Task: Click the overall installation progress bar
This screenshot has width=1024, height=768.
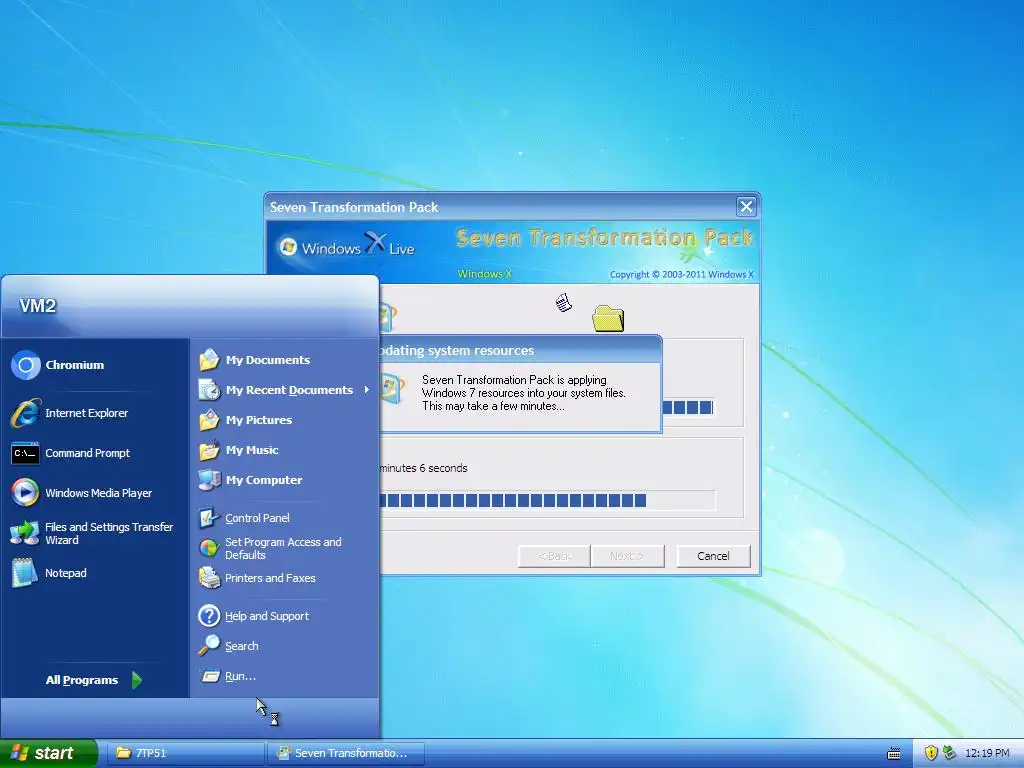Action: pyautogui.click(x=547, y=501)
